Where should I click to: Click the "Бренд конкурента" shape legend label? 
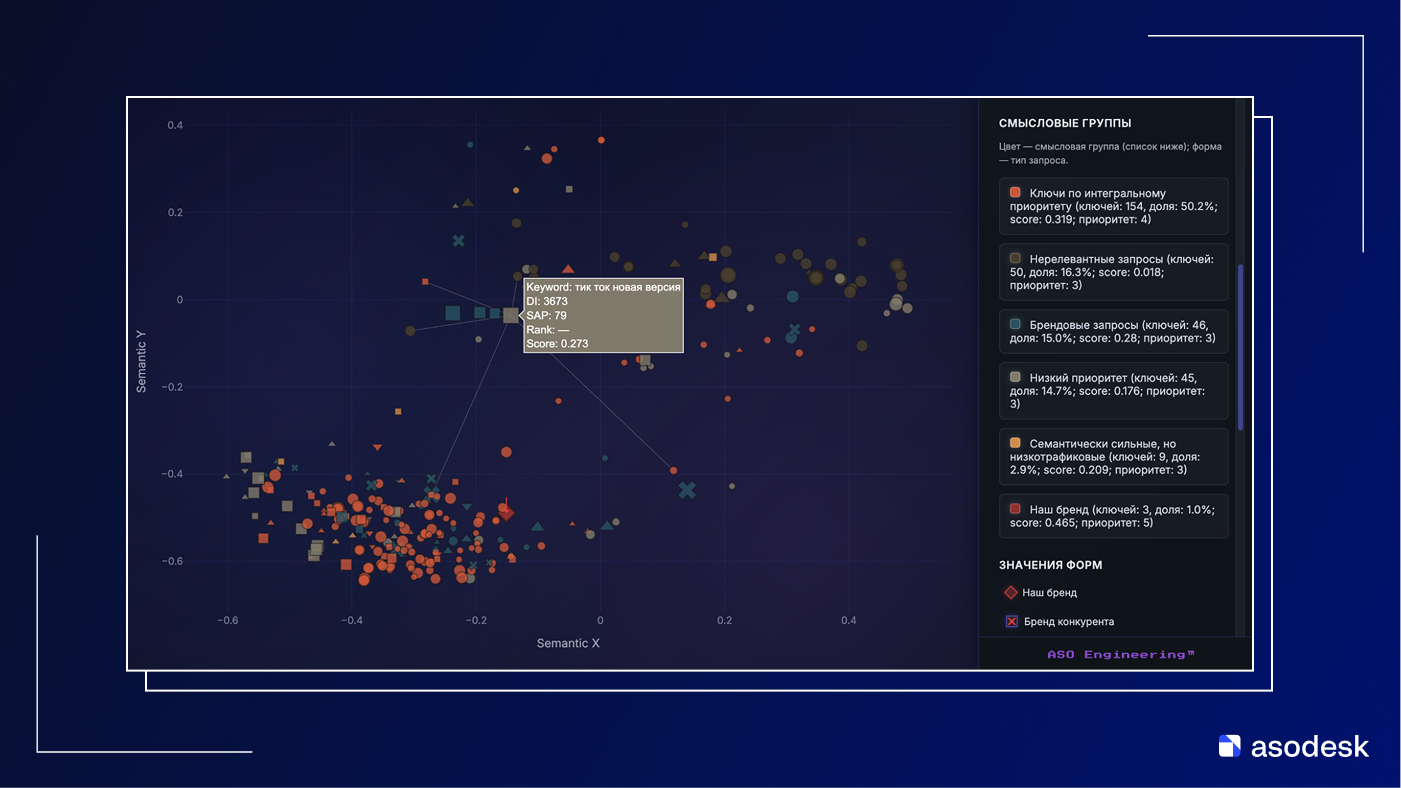pyautogui.click(x=1068, y=622)
